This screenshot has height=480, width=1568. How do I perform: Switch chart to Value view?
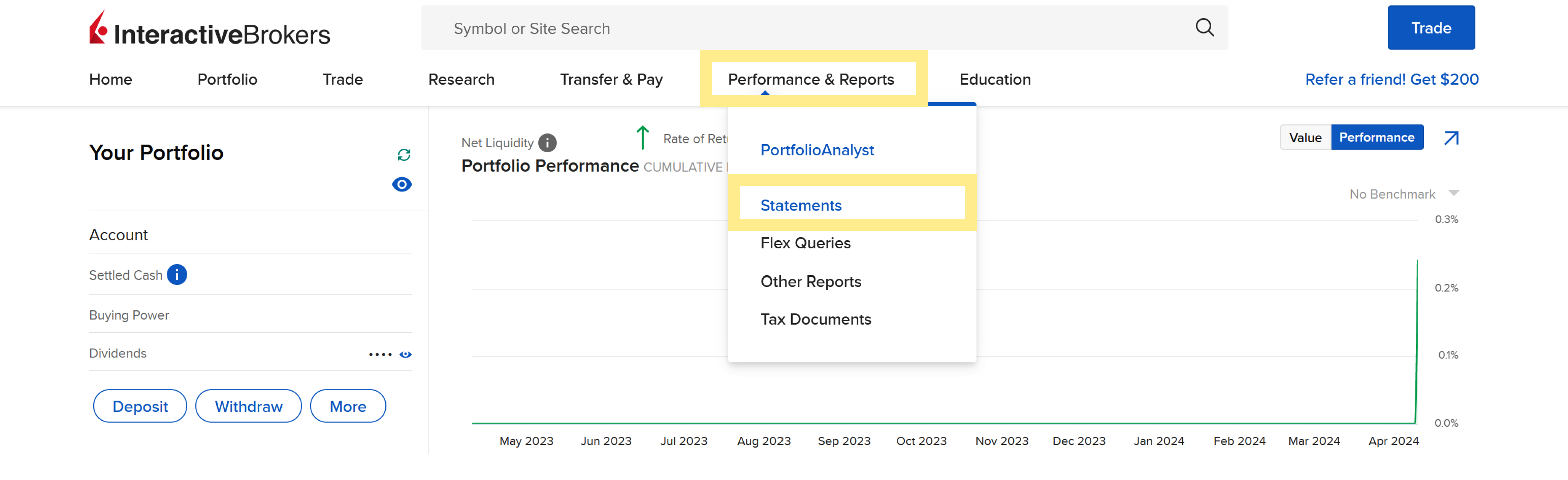point(1305,138)
